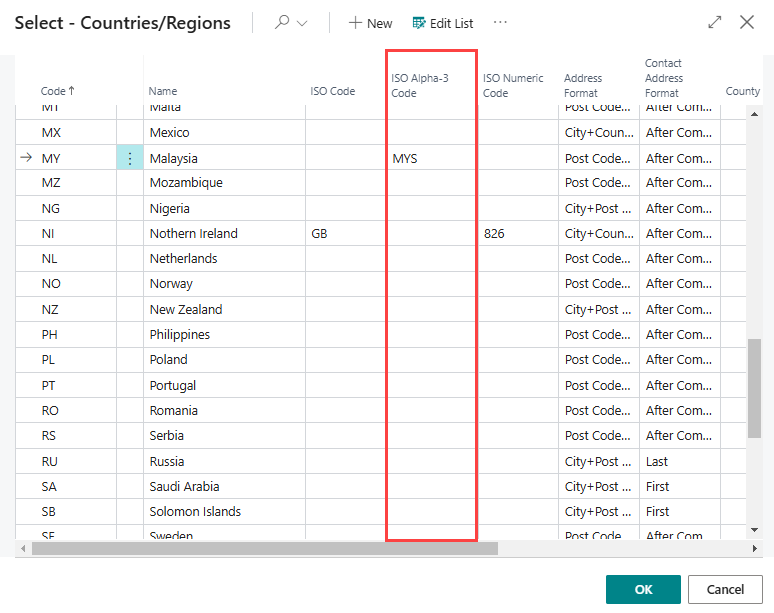Image resolution: width=774 pixels, height=613 pixels.
Task: Sort by the Code column header
Action: coord(58,91)
